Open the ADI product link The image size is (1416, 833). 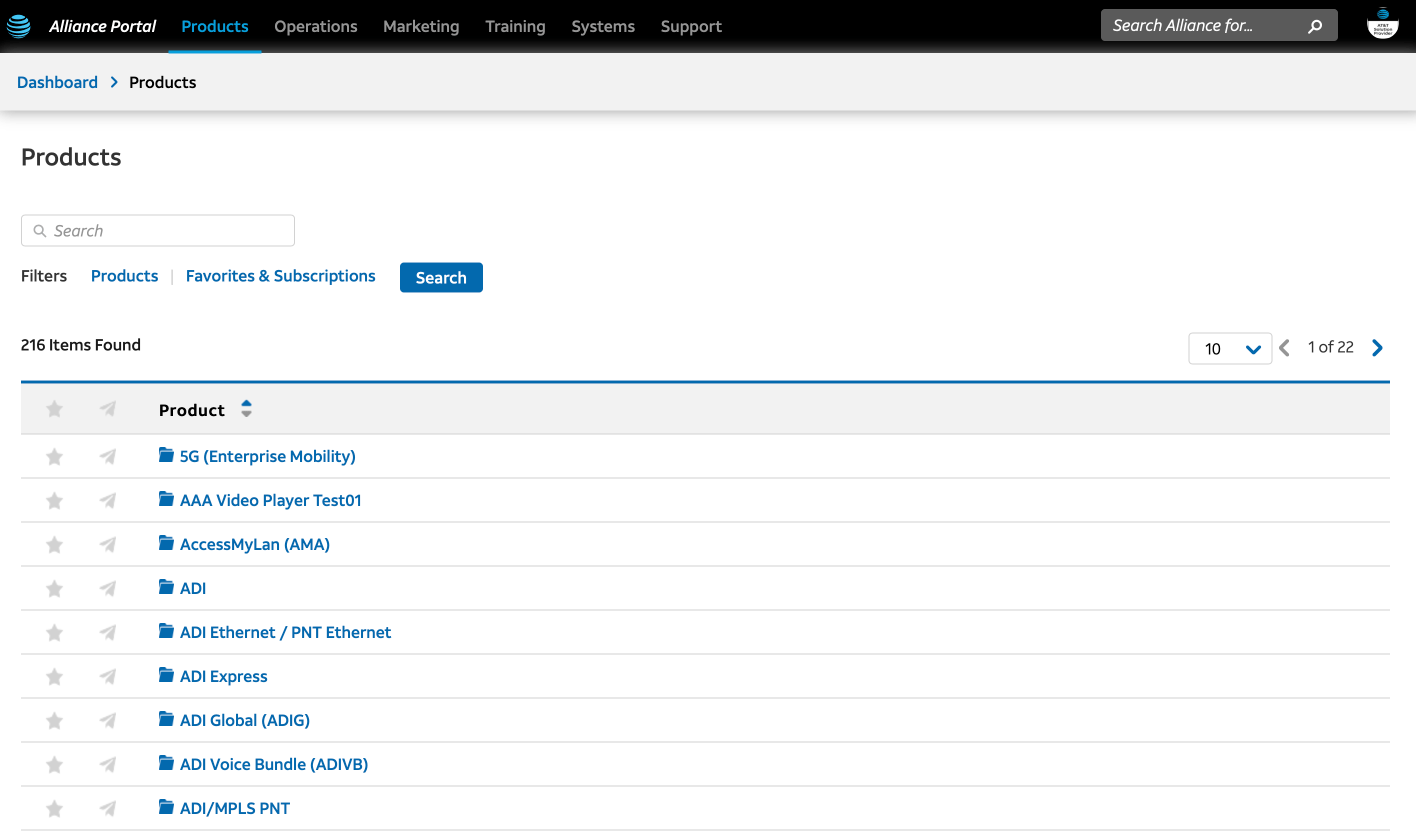pyautogui.click(x=193, y=589)
